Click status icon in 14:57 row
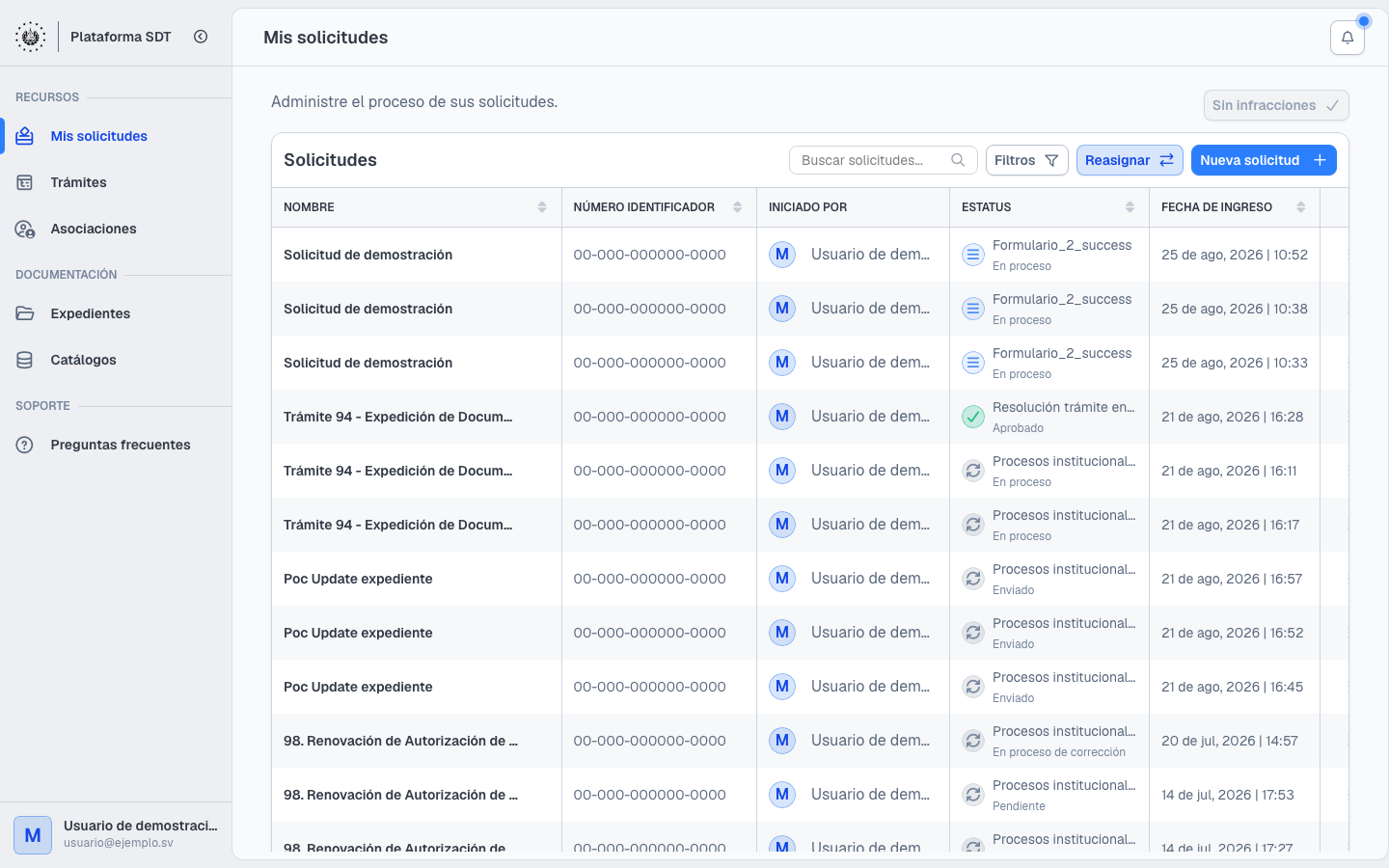1389x868 pixels. (x=973, y=741)
